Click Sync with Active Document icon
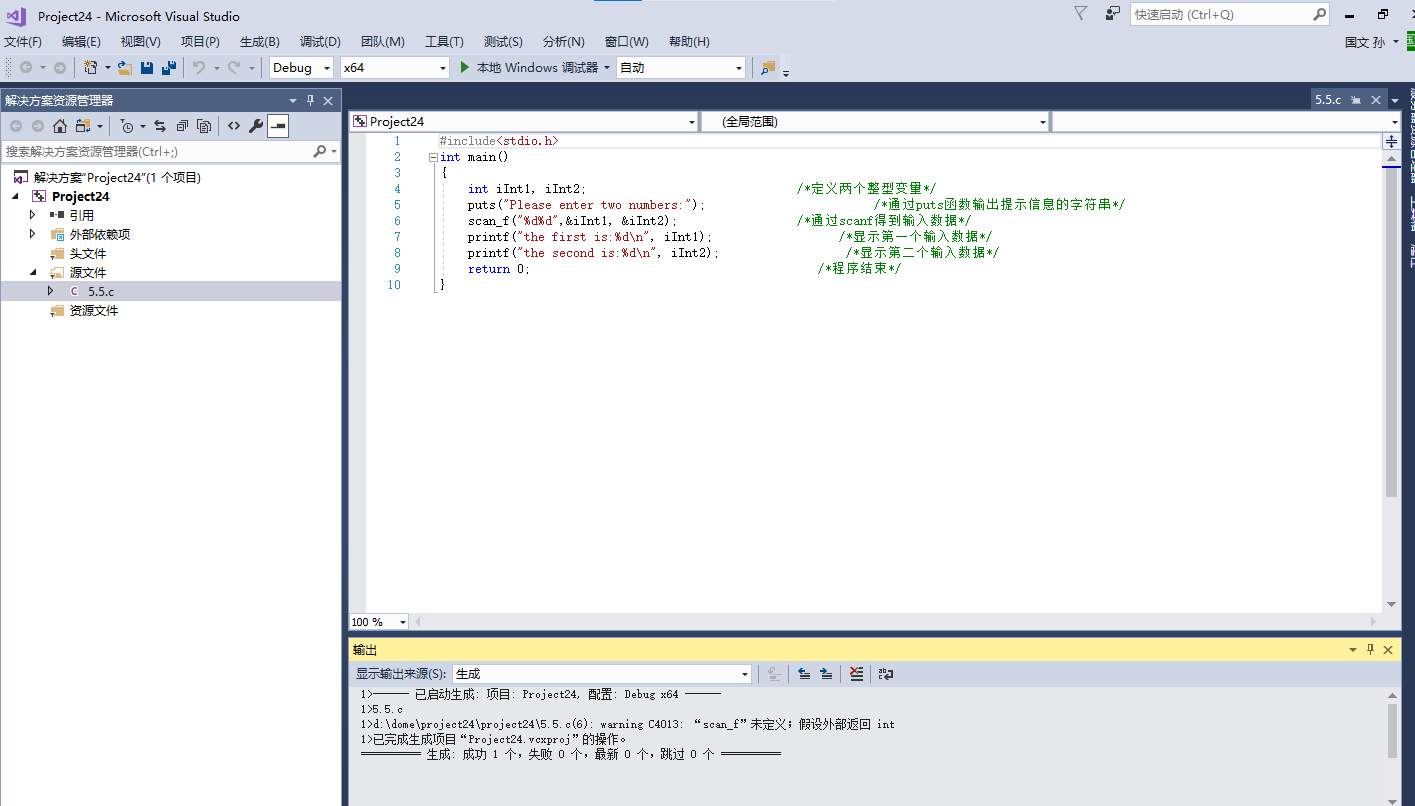The height and width of the screenshot is (806, 1415). 160,126
